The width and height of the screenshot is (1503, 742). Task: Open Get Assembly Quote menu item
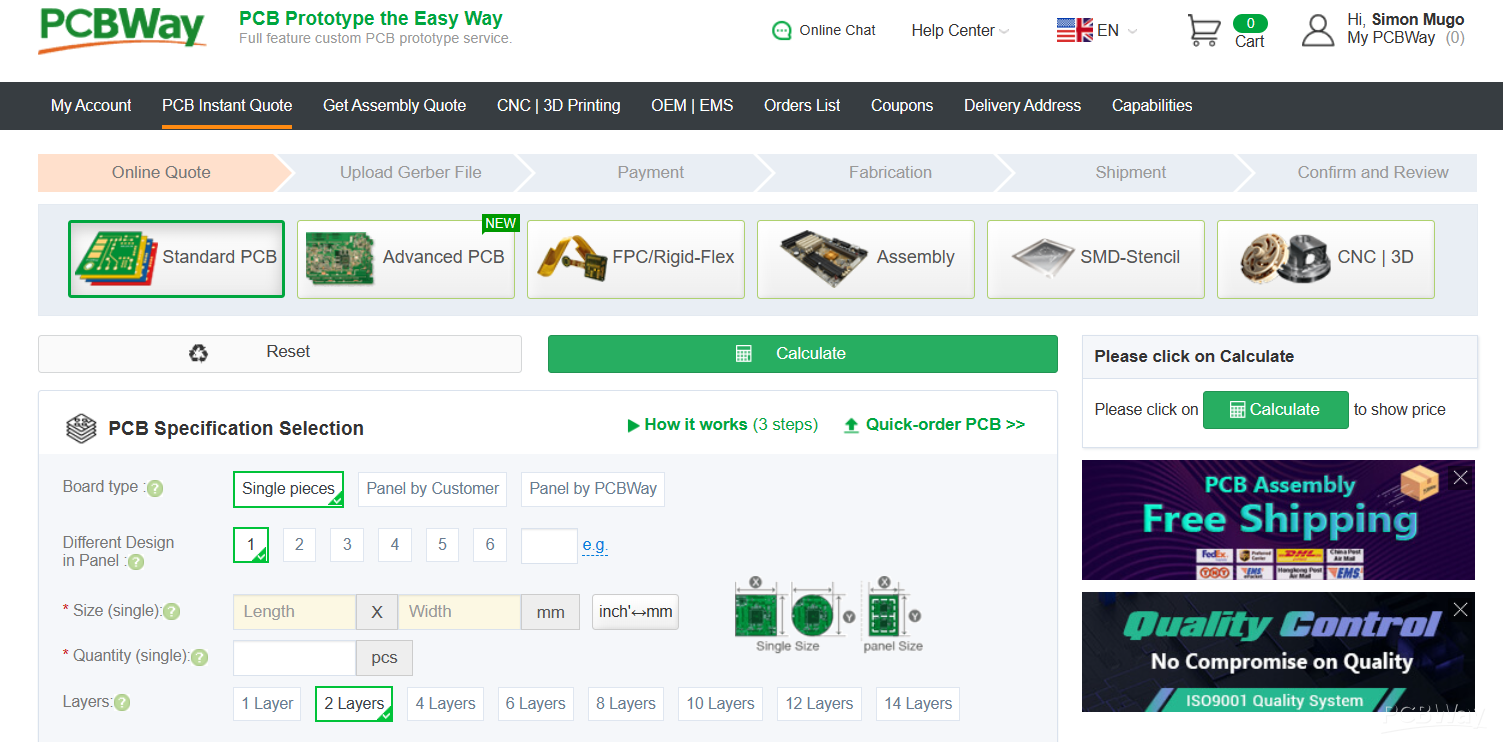(394, 106)
